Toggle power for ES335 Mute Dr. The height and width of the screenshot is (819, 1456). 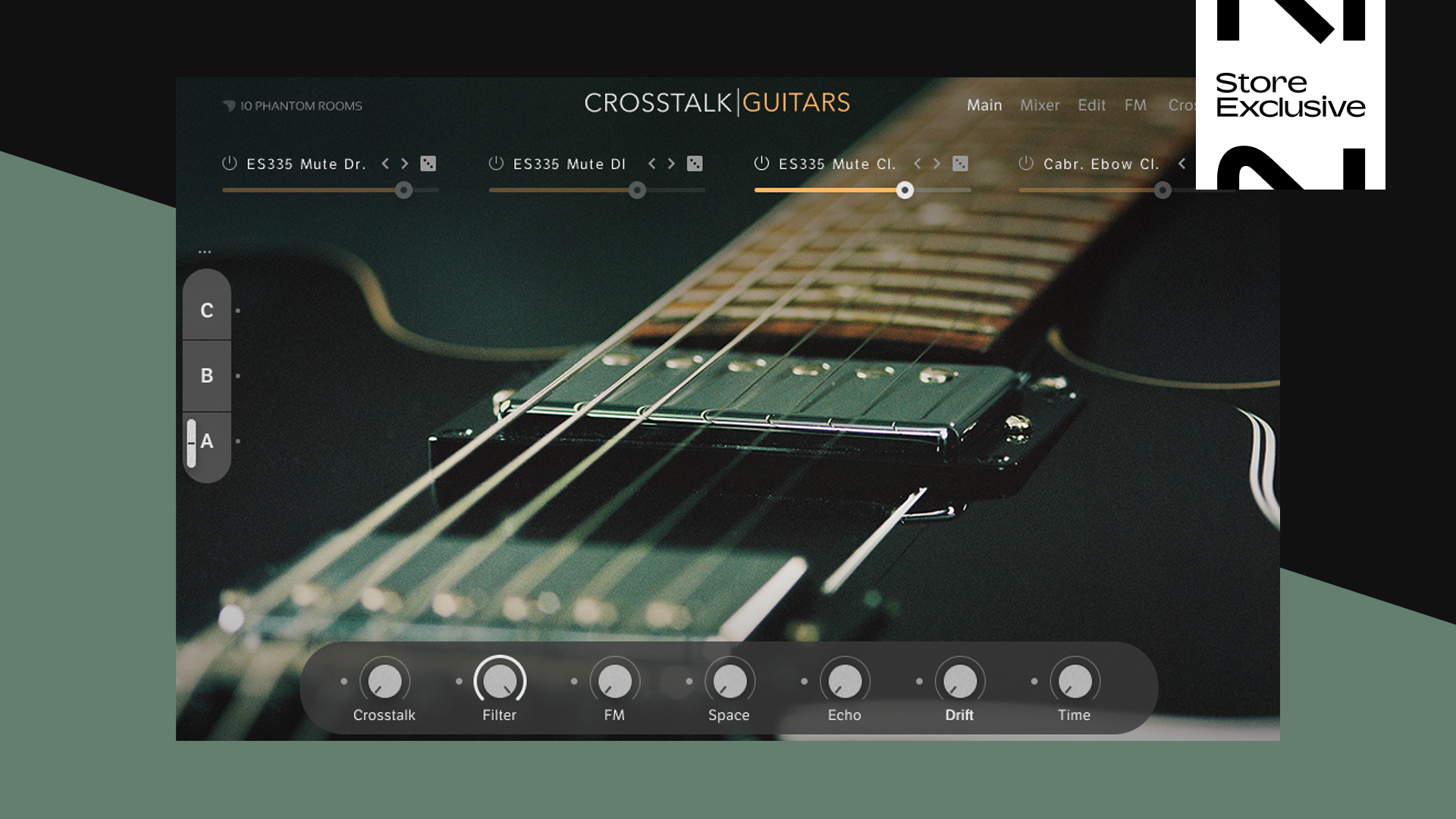pos(229,162)
